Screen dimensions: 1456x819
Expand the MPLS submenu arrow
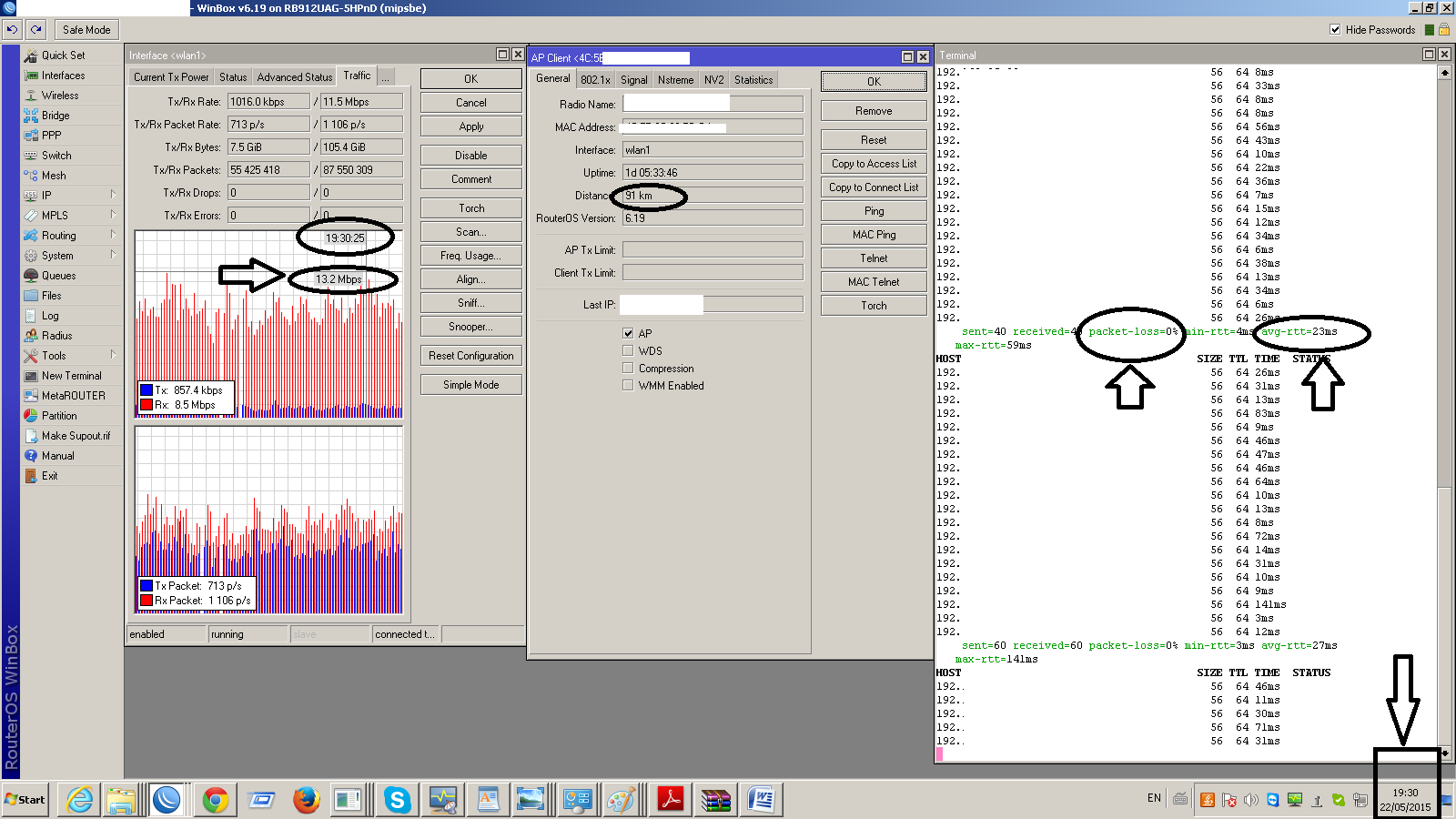(113, 215)
